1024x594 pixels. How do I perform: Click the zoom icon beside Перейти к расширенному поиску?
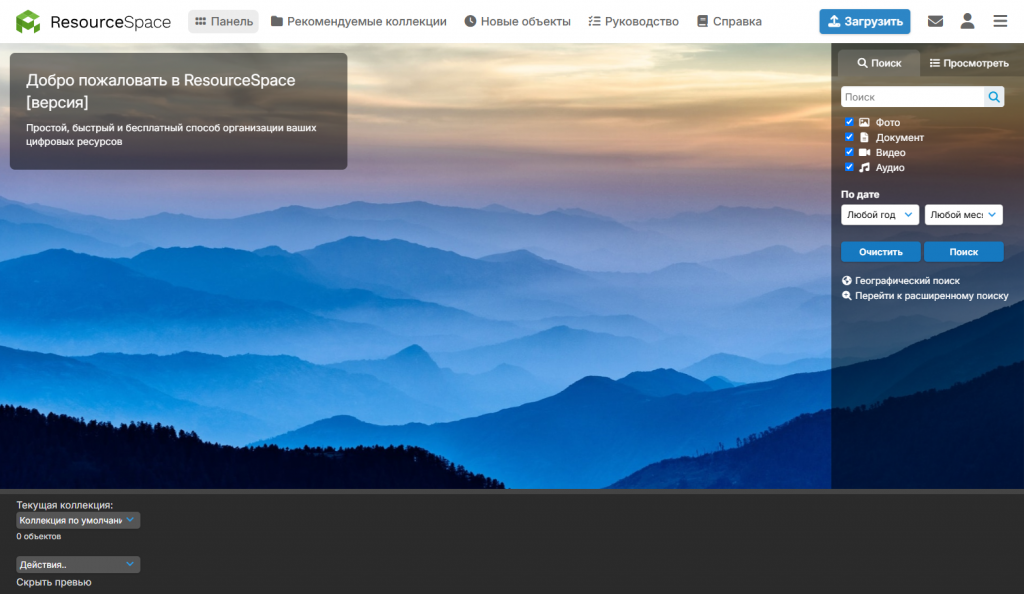pyautogui.click(x=847, y=296)
